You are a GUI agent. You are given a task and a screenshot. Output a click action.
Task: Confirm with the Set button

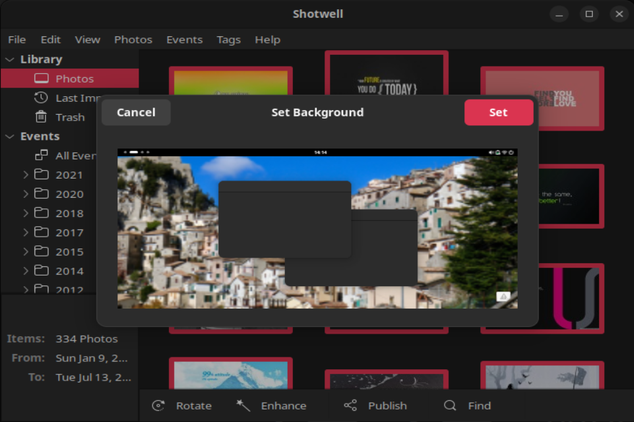498,112
